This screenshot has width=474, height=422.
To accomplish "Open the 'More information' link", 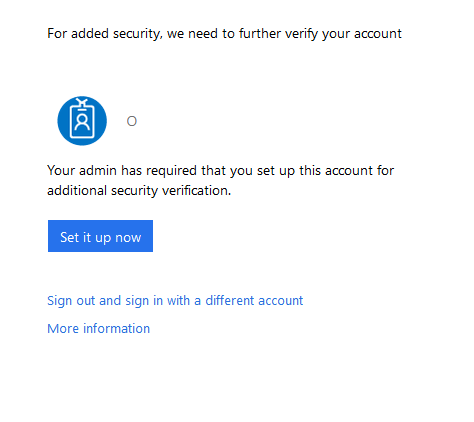I will [x=99, y=329].
